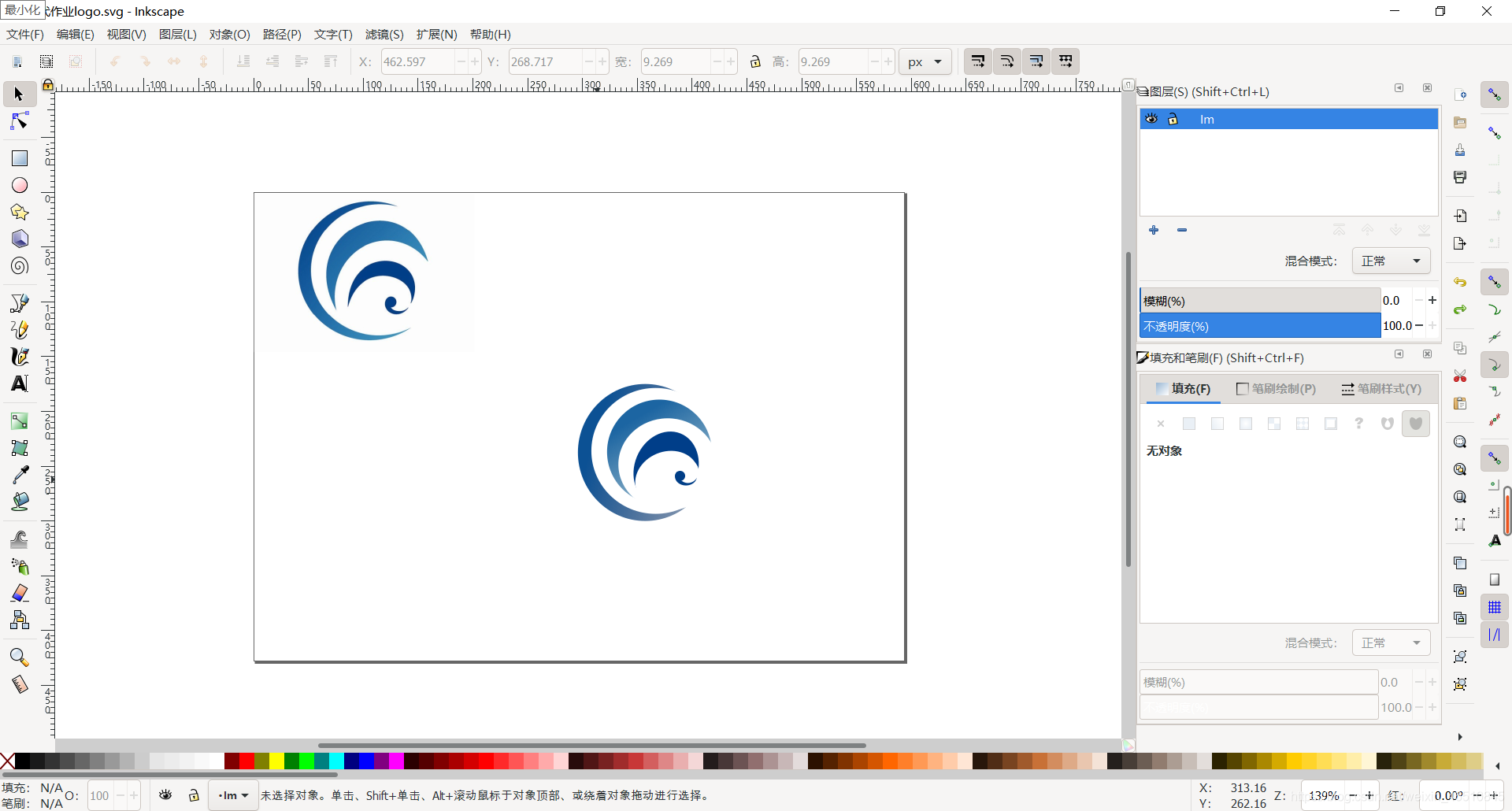This screenshot has height=811, width=1512.
Task: Click the 填充(F) tab
Action: [1183, 389]
